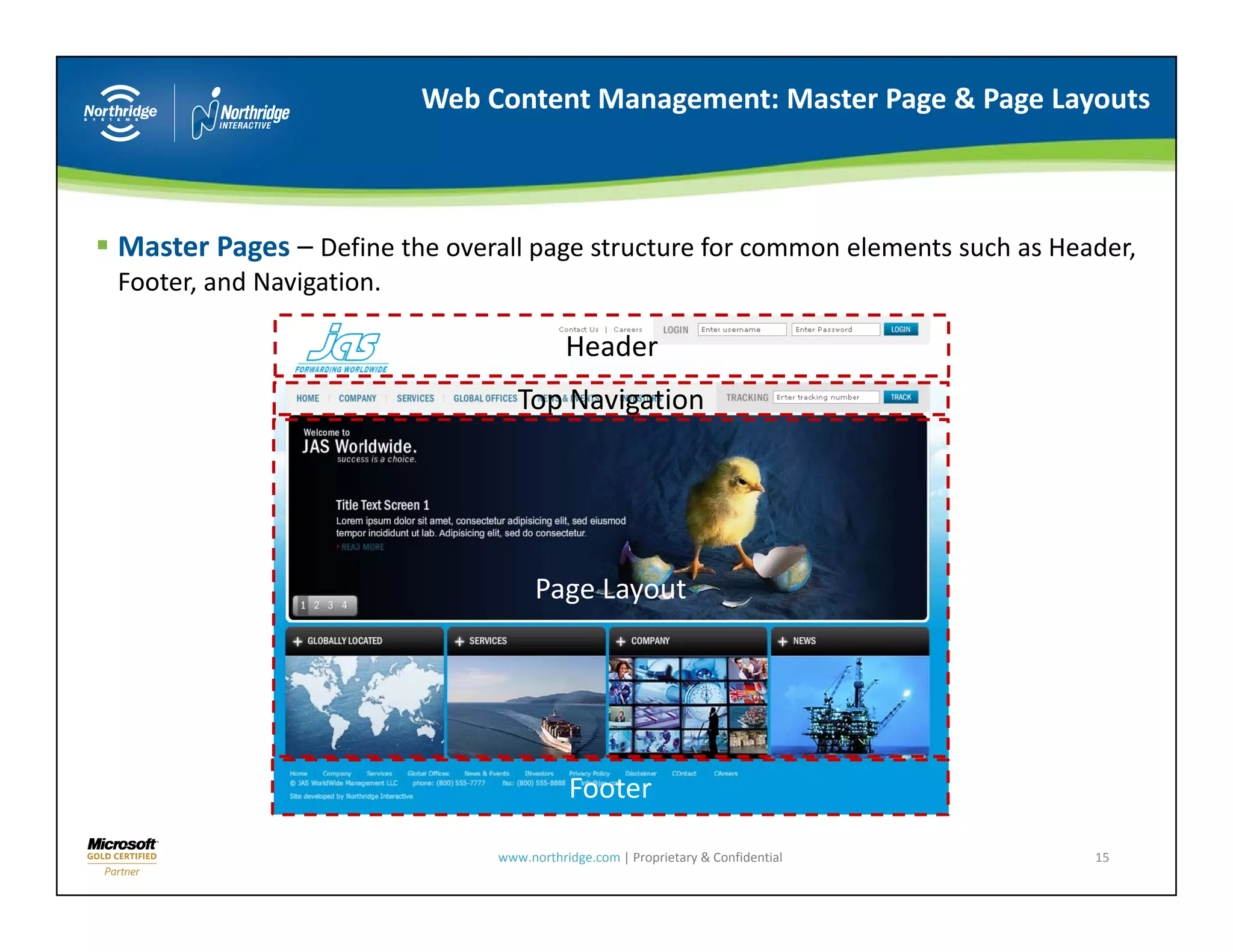Click the Northridge Systems logo

[x=120, y=113]
